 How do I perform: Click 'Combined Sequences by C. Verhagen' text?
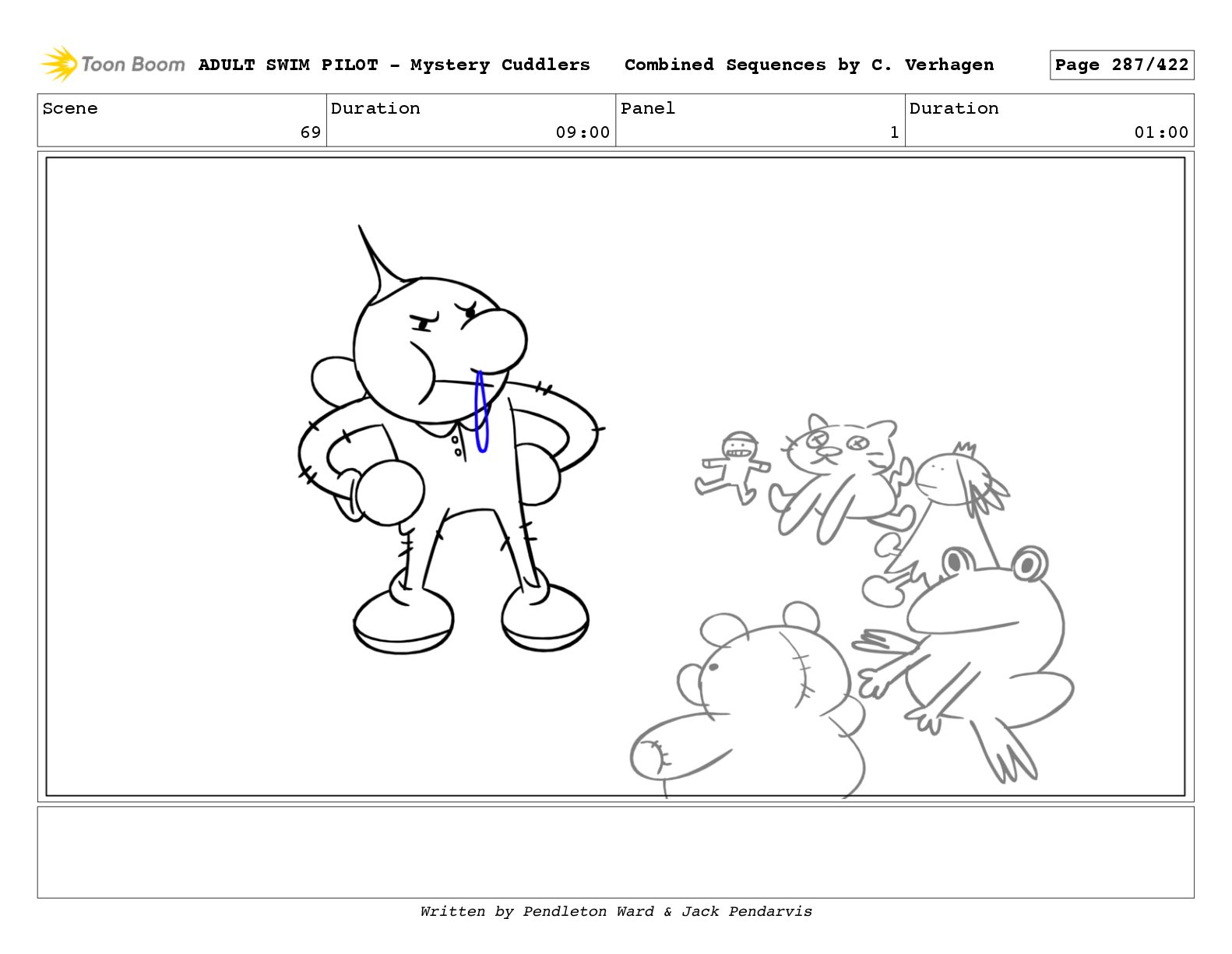click(x=809, y=65)
